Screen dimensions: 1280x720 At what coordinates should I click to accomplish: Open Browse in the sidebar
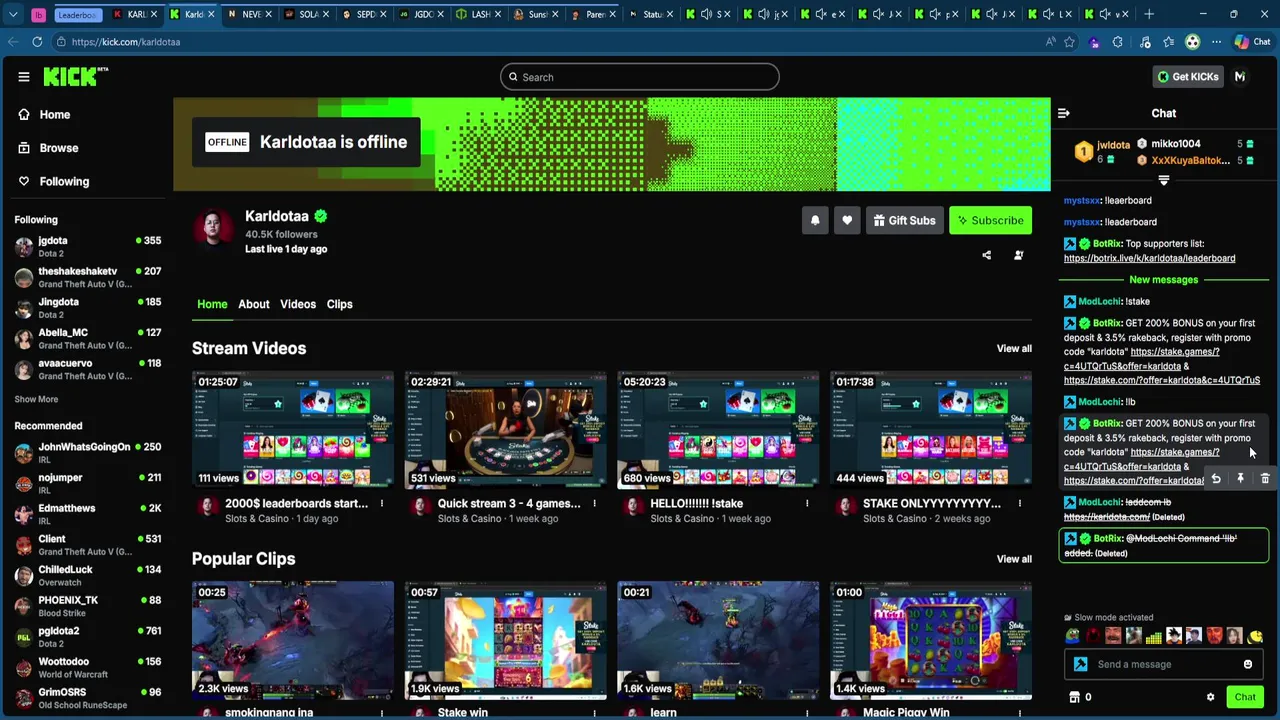click(x=48, y=148)
